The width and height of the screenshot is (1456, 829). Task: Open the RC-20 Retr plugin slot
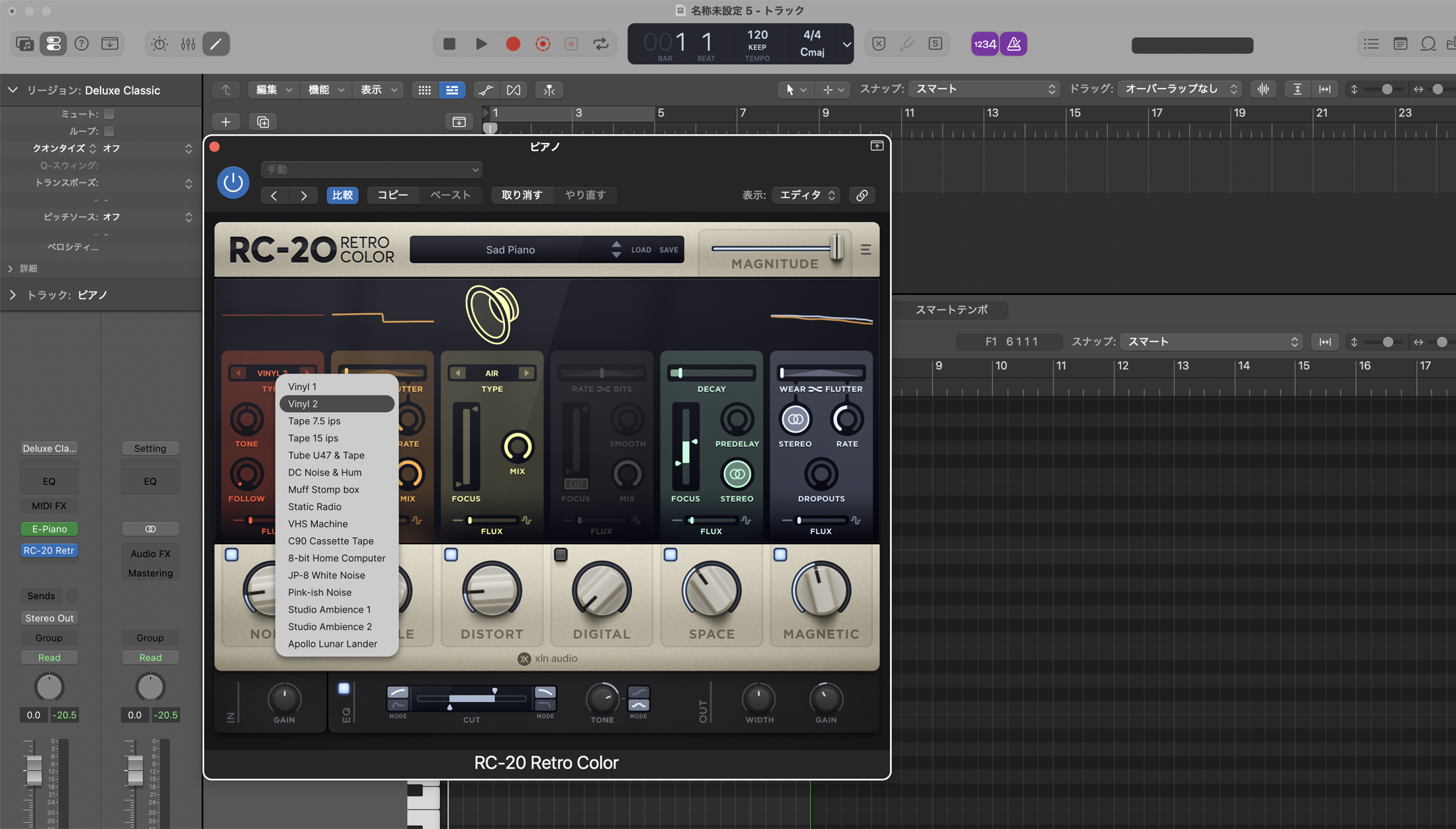49,550
